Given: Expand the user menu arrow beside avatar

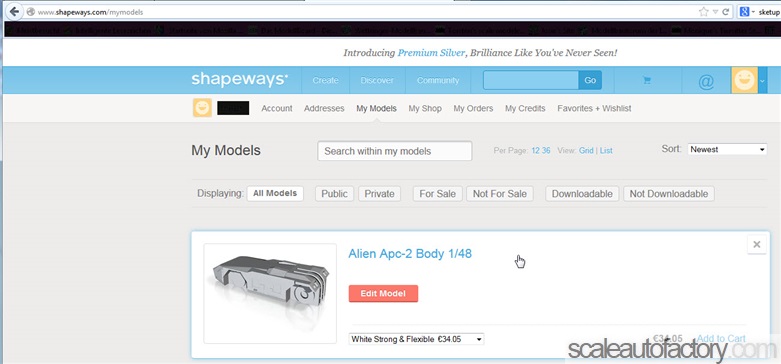Looking at the screenshot, I should pos(763,81).
